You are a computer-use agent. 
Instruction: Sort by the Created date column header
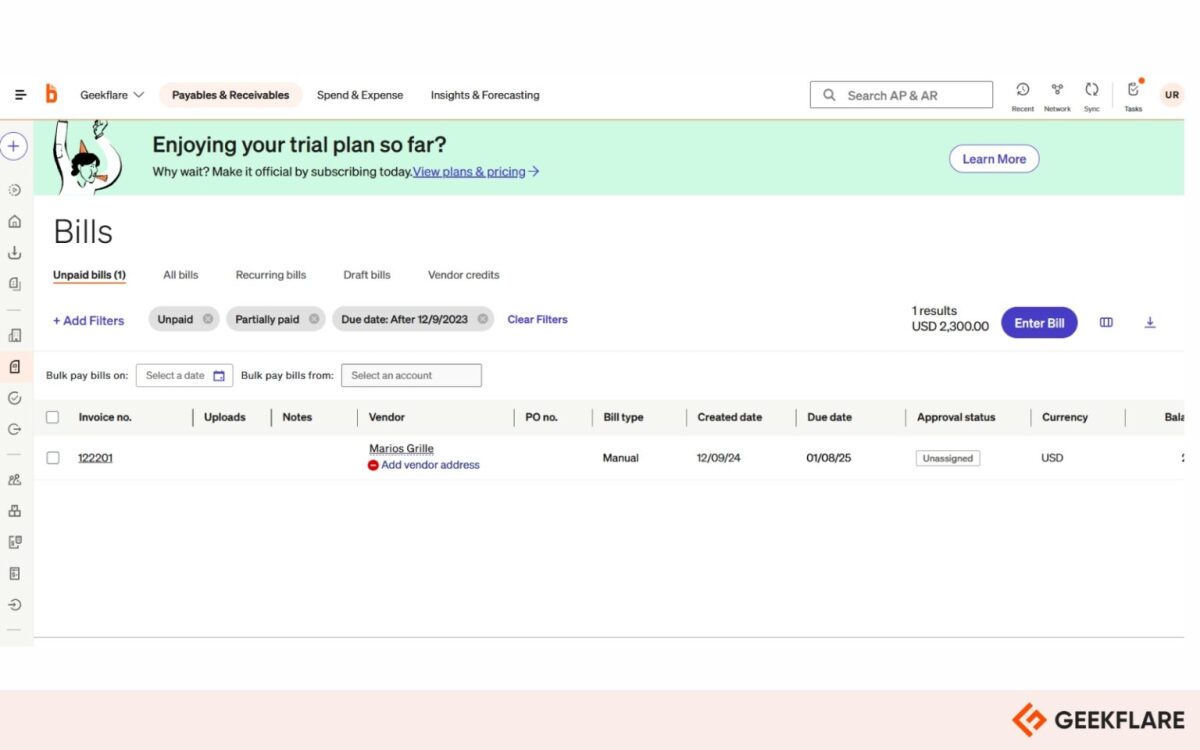click(x=730, y=417)
